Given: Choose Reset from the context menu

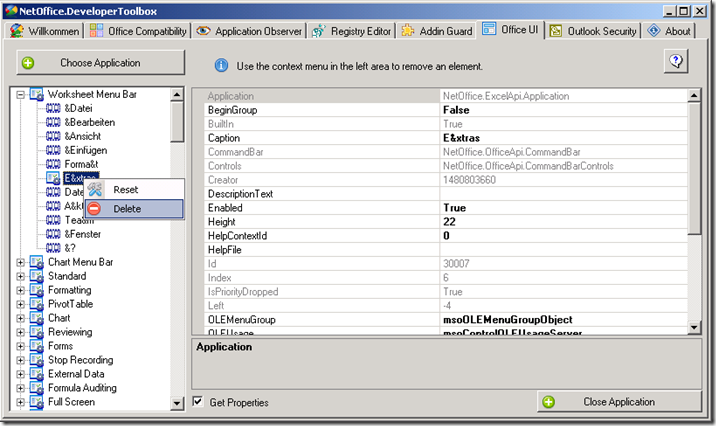Looking at the screenshot, I should 126,189.
